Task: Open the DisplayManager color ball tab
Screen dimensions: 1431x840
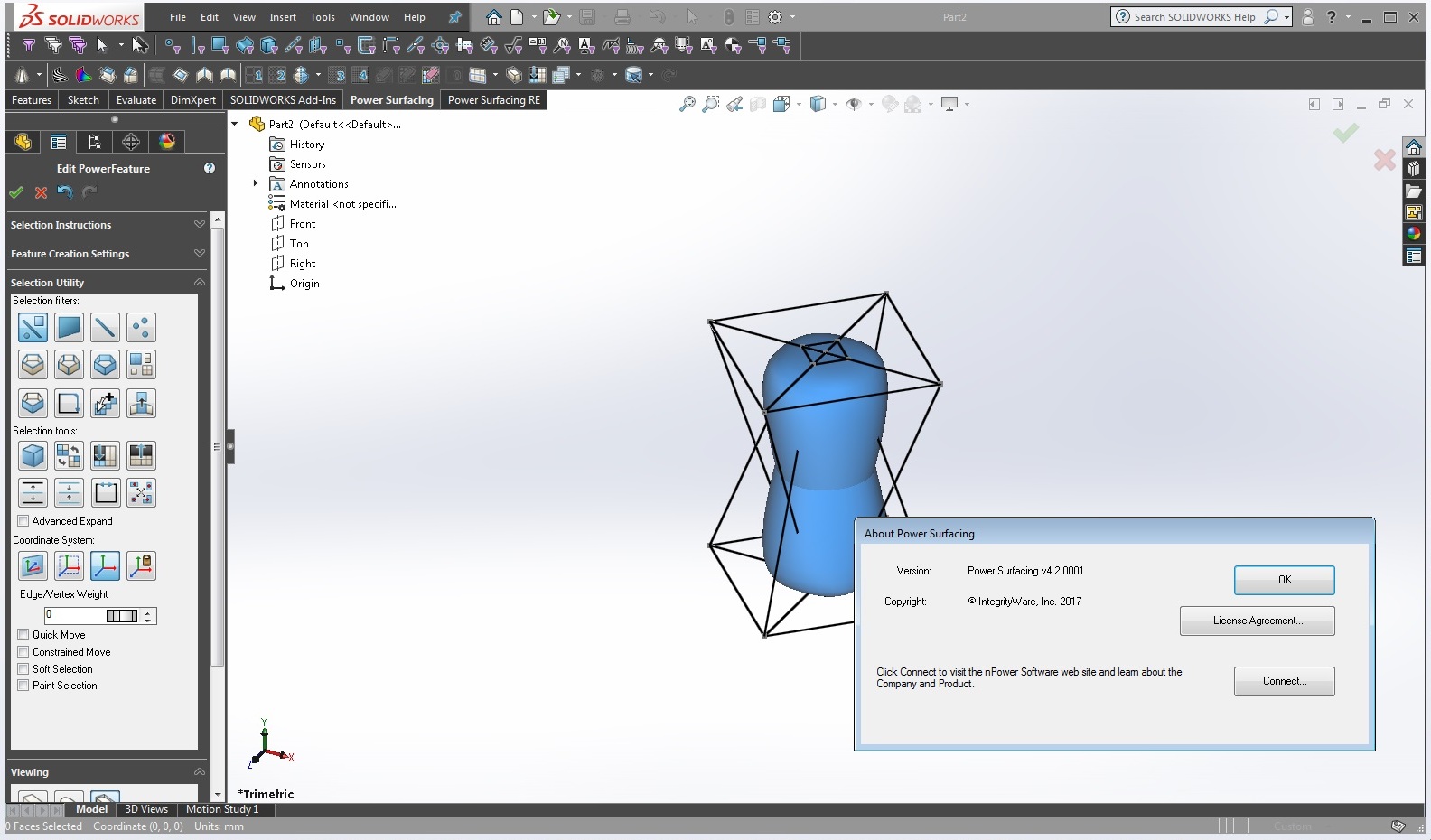Action: [x=167, y=142]
